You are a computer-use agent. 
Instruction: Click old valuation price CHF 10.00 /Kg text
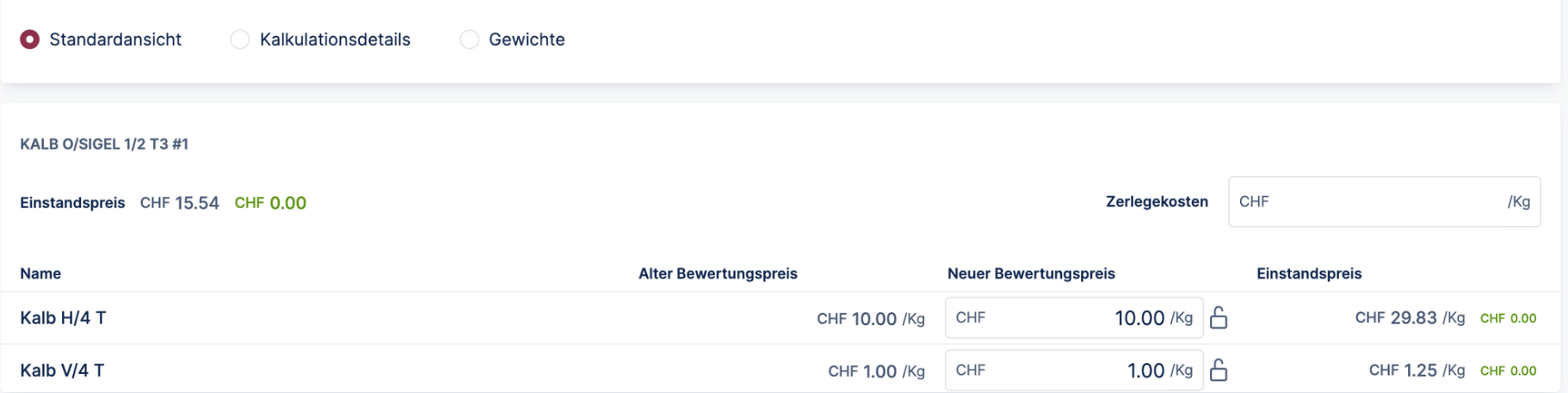[x=870, y=319]
